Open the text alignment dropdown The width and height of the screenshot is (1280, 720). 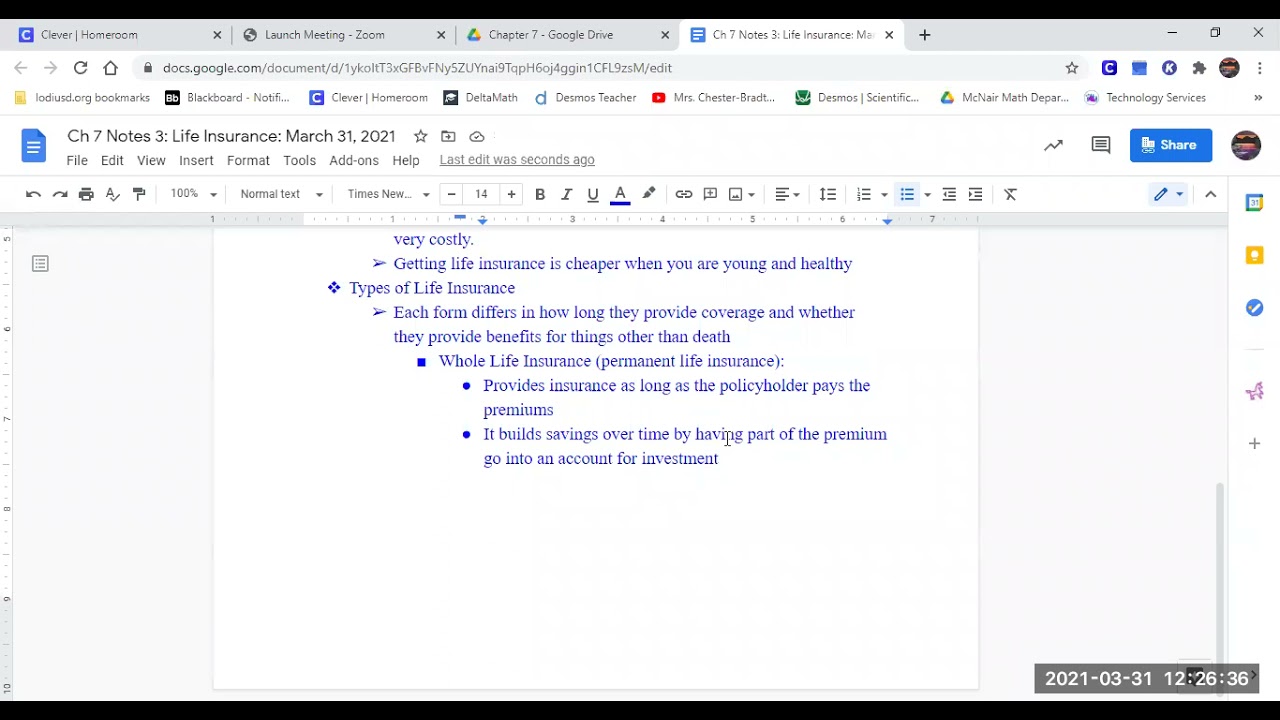tap(787, 194)
